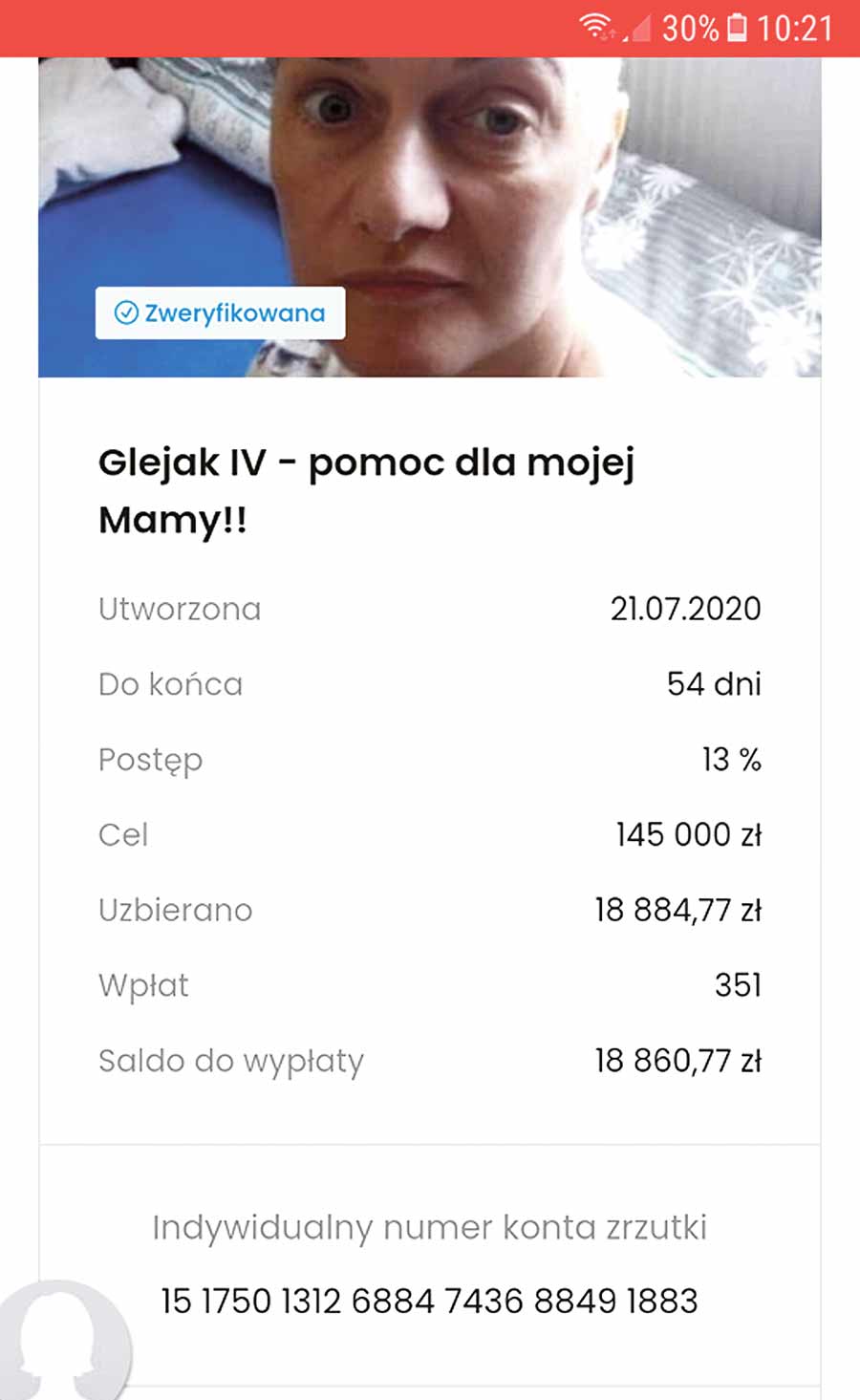Viewport: 860px width, 1400px height.
Task: Select the Wpłat count 351
Action: [738, 985]
